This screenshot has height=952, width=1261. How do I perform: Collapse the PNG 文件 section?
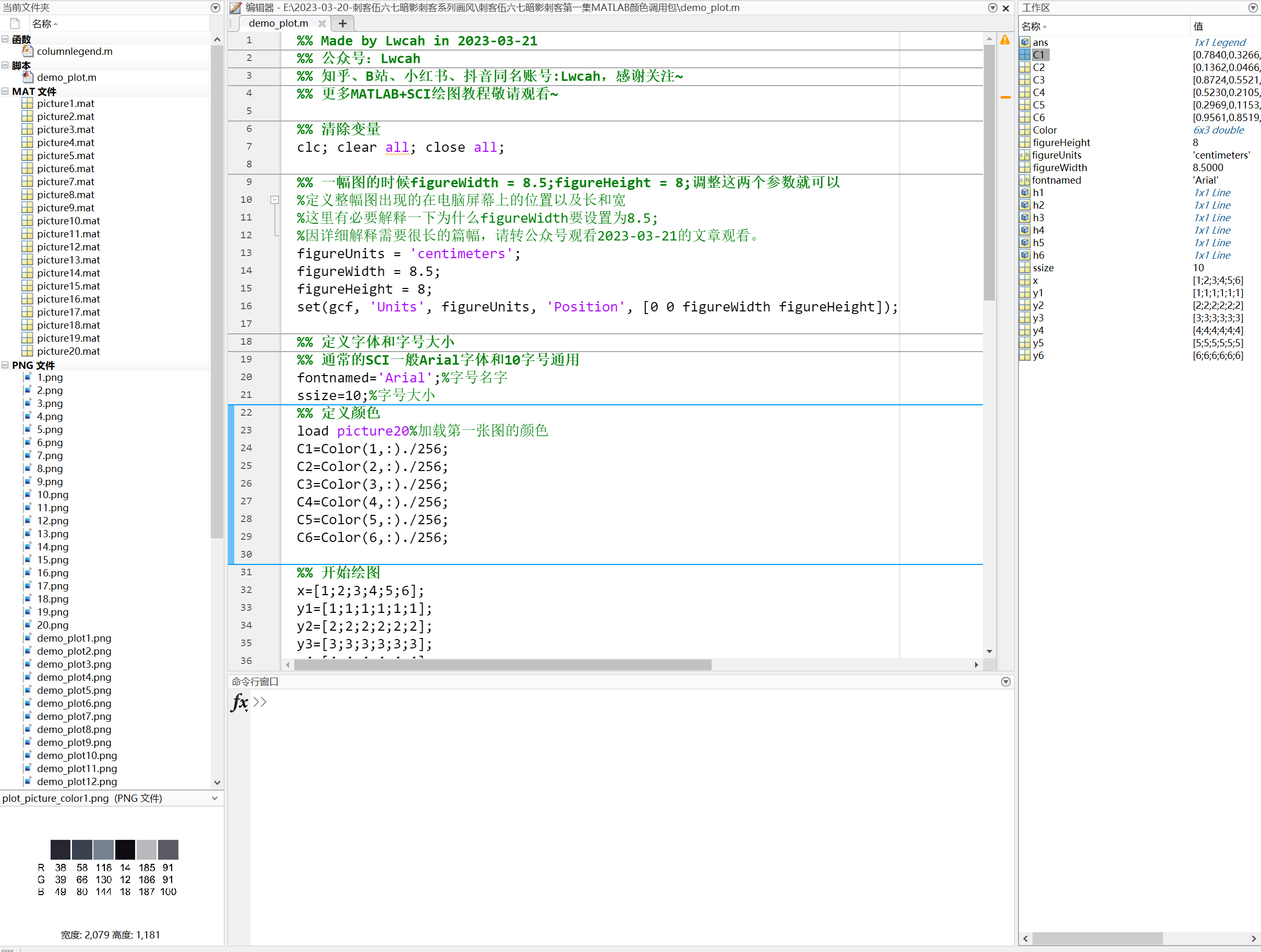point(5,364)
